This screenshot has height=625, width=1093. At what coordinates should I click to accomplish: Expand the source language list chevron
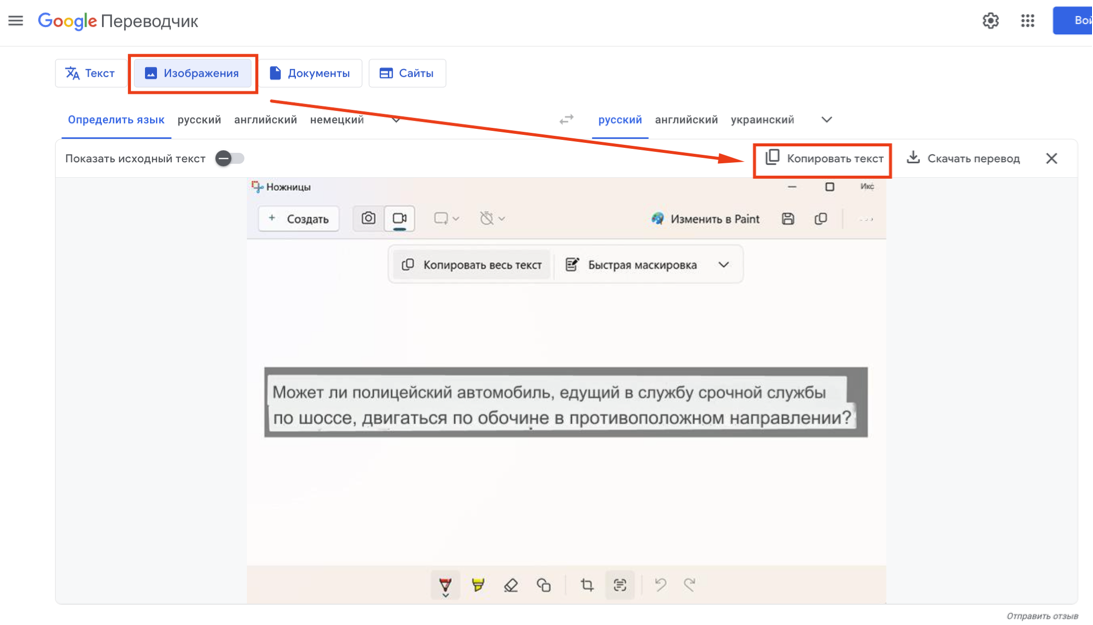(396, 120)
